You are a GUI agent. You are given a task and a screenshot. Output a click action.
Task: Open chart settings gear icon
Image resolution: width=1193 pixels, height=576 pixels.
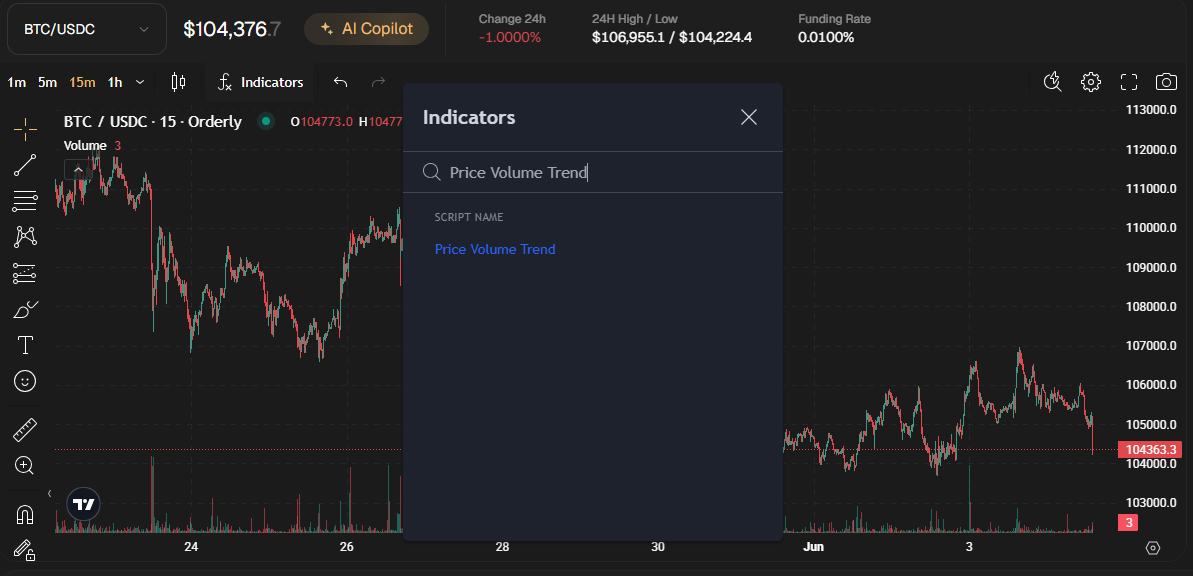tap(1091, 82)
